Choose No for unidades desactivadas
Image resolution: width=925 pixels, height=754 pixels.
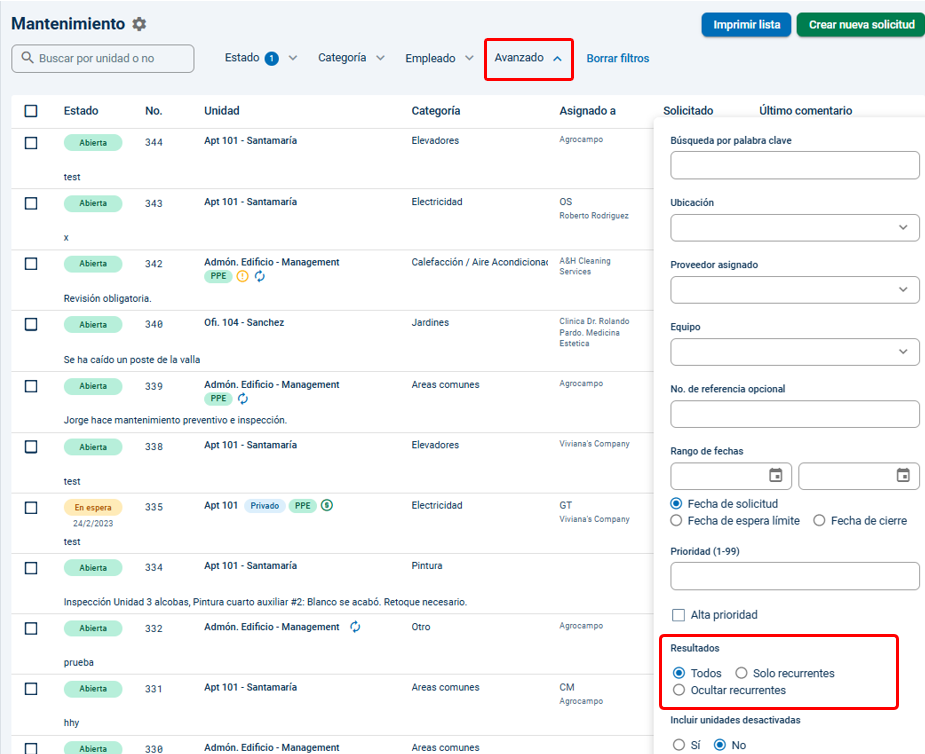point(720,745)
